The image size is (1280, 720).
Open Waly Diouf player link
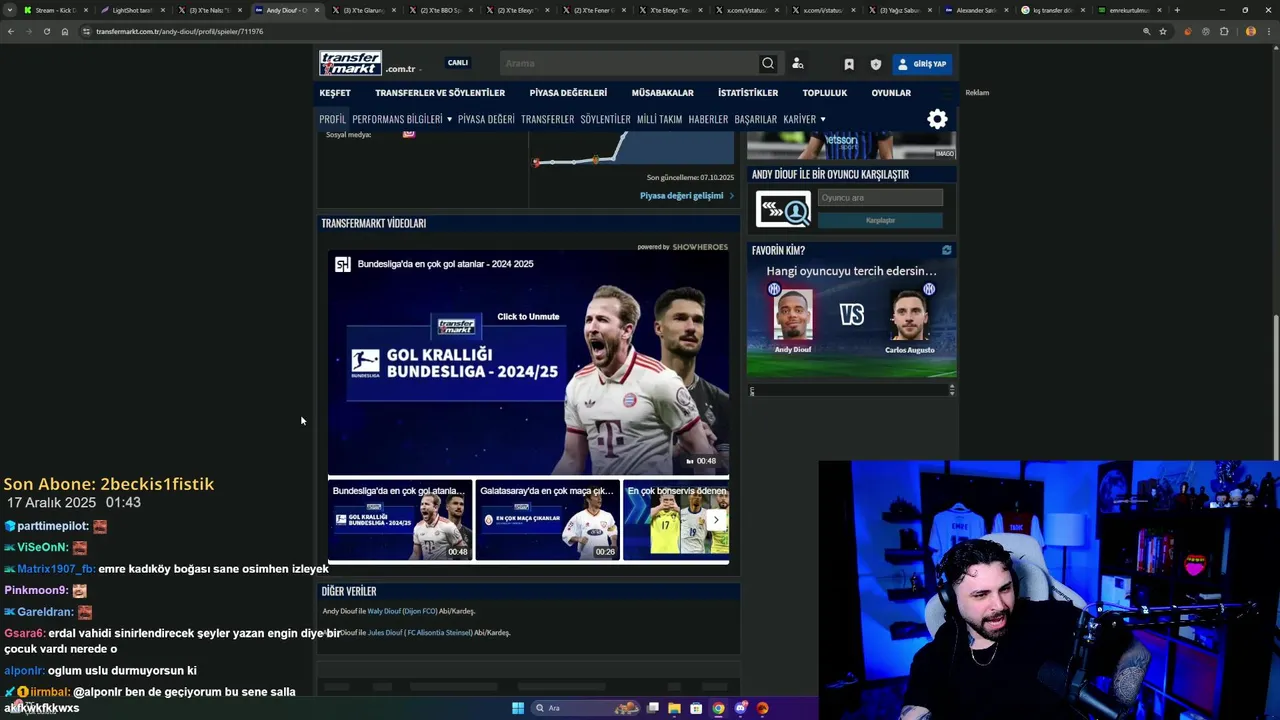click(x=383, y=611)
